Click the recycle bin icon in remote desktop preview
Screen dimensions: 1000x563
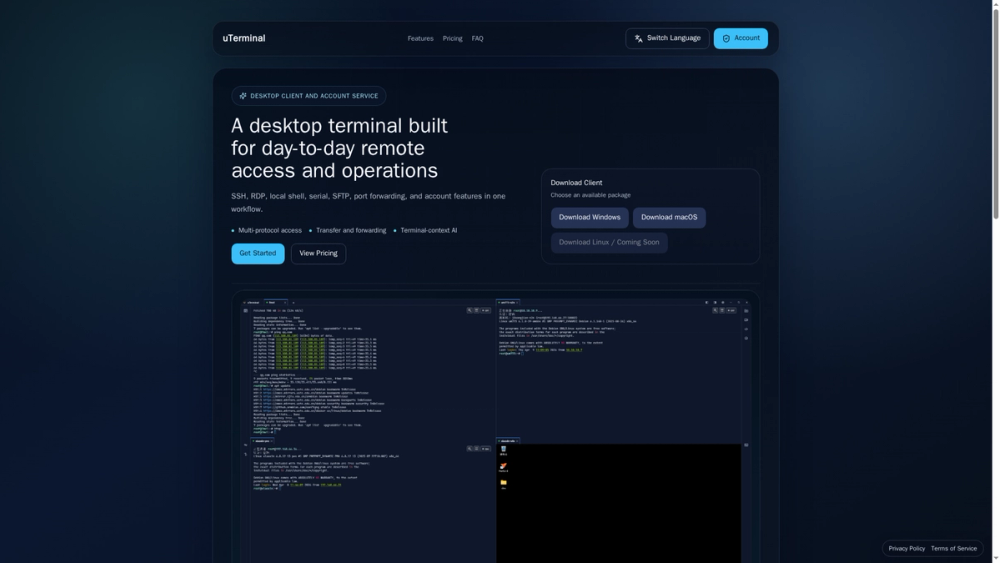[x=503, y=450]
